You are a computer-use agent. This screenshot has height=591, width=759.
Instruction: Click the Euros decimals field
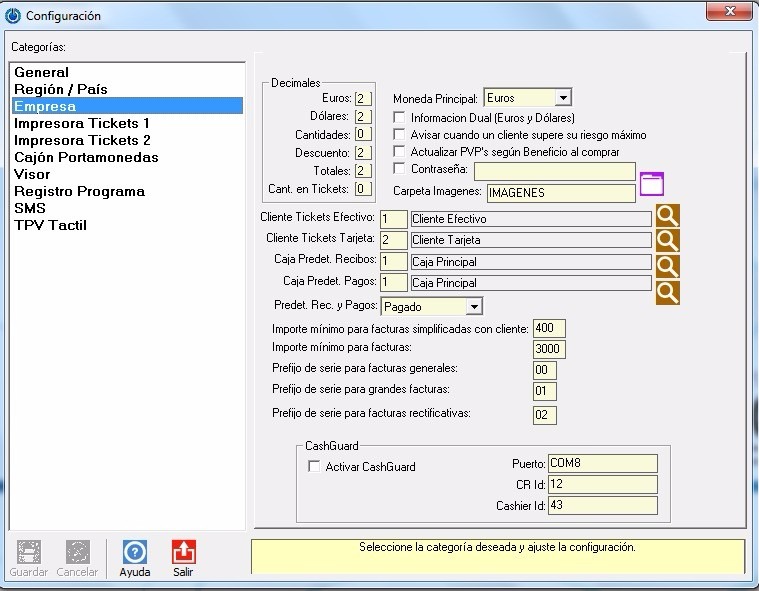[x=363, y=98]
